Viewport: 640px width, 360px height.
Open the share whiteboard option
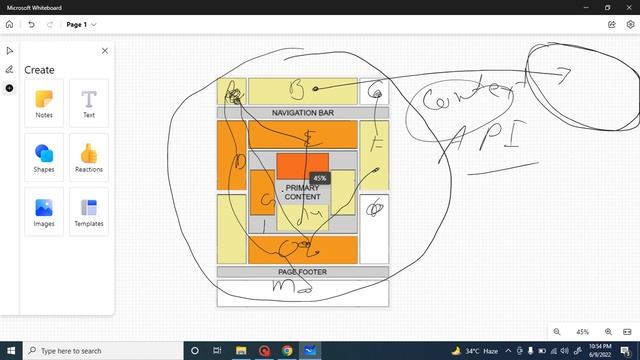pos(611,24)
